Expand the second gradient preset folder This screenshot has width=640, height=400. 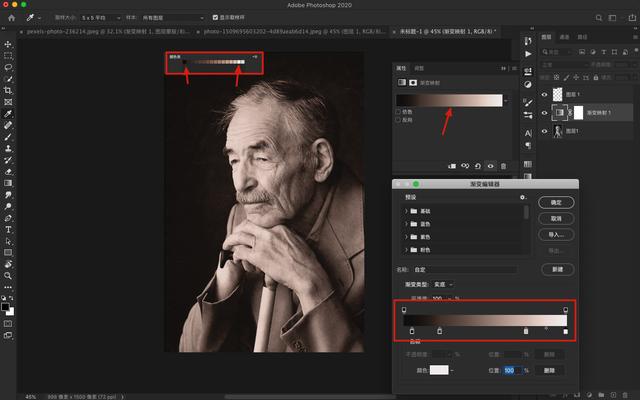(x=406, y=224)
